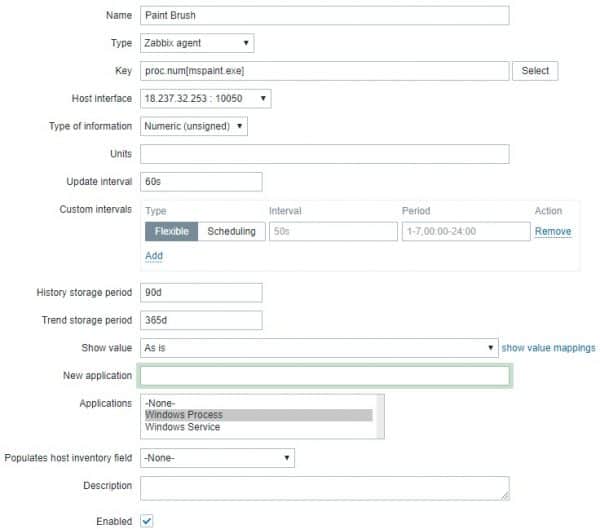Add a new custom interval
600x529 pixels.
(x=154, y=256)
